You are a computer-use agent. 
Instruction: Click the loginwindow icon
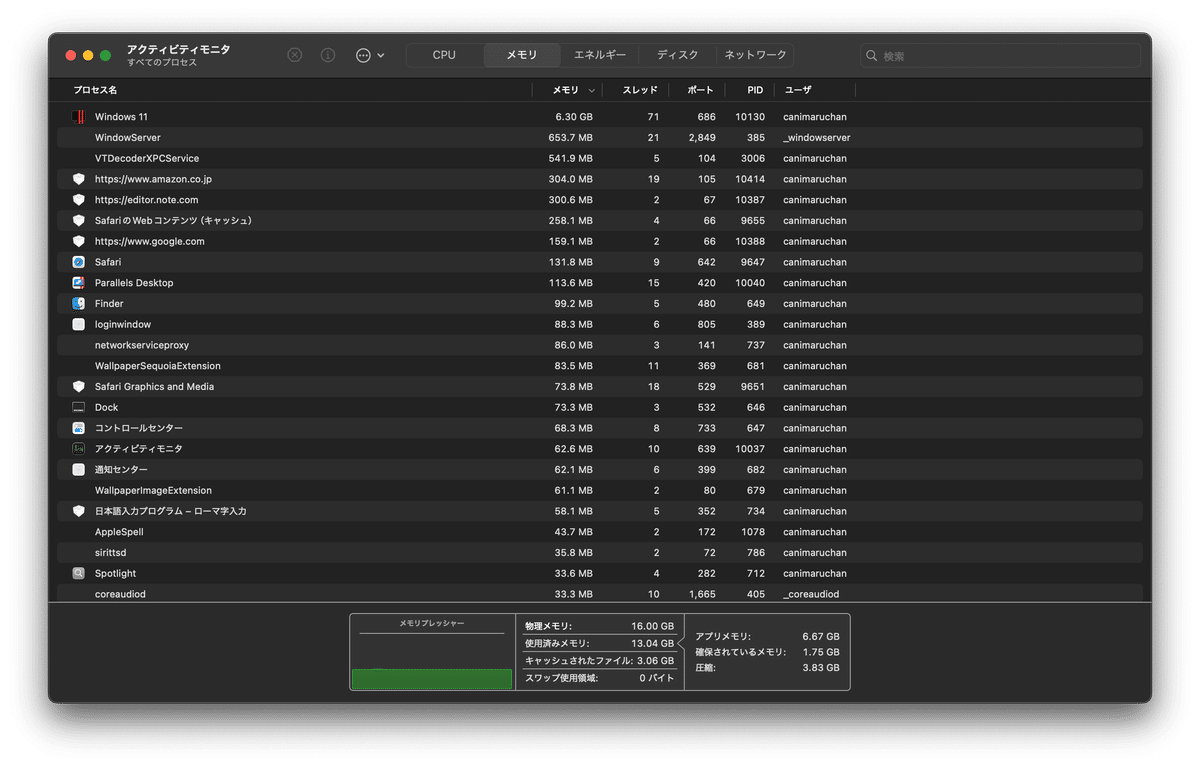[78, 324]
